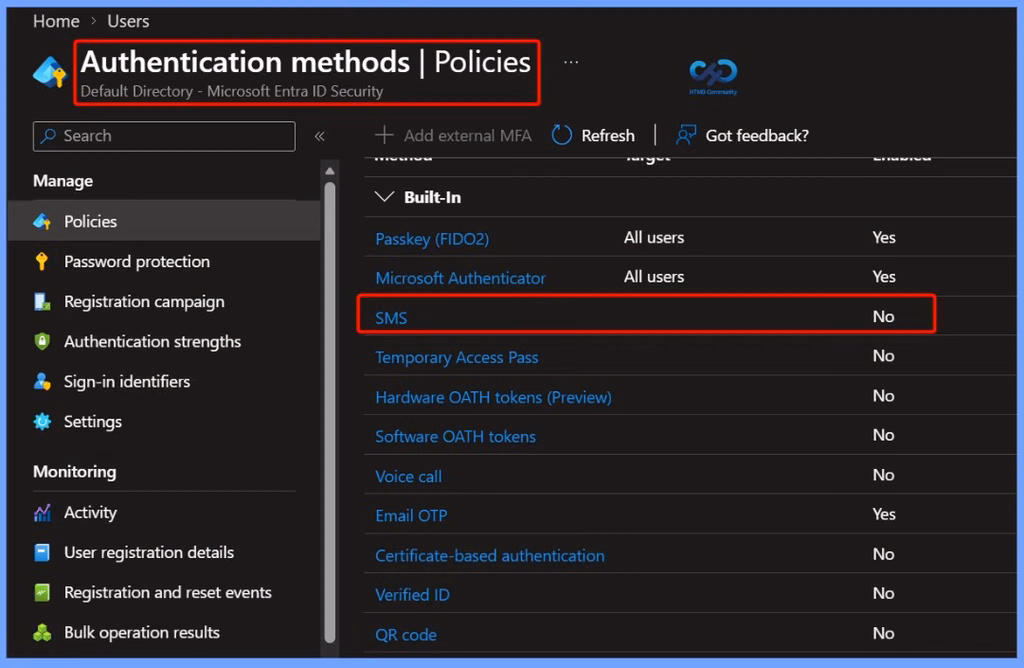Viewport: 1024px width, 668px height.
Task: Click Add external MFA button
Action: point(453,135)
